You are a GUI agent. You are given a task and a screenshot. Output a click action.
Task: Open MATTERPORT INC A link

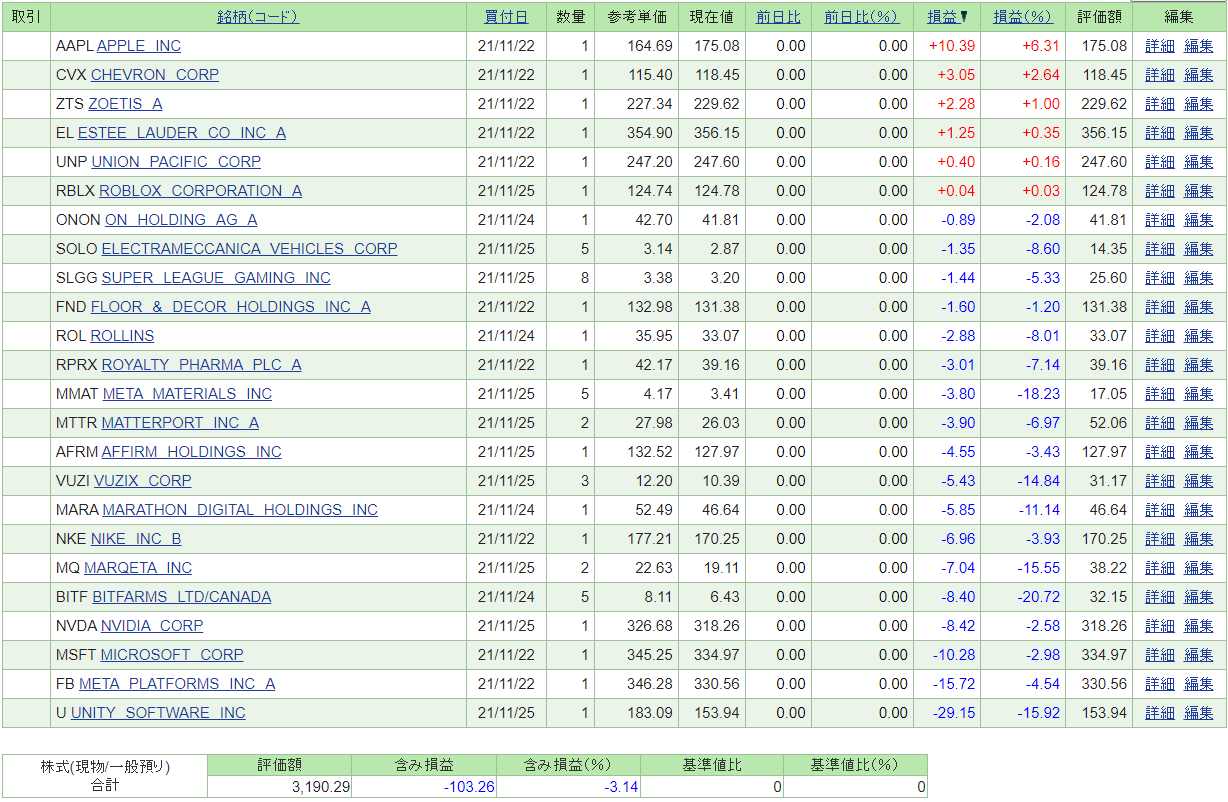point(181,423)
